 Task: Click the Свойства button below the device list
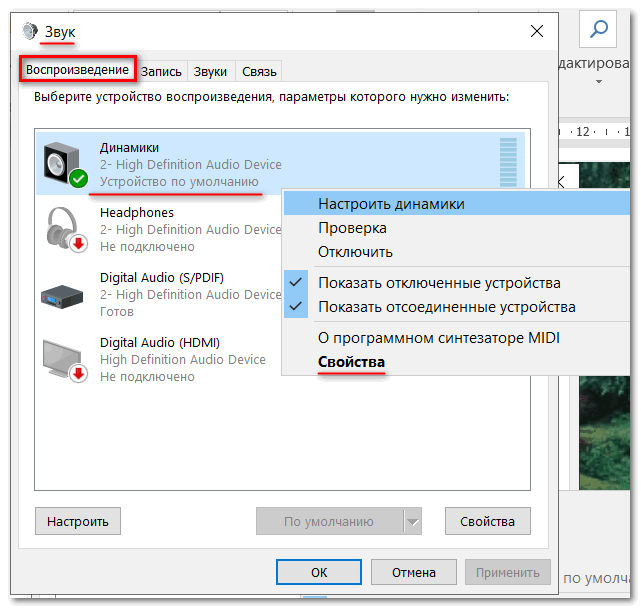pyautogui.click(x=488, y=521)
